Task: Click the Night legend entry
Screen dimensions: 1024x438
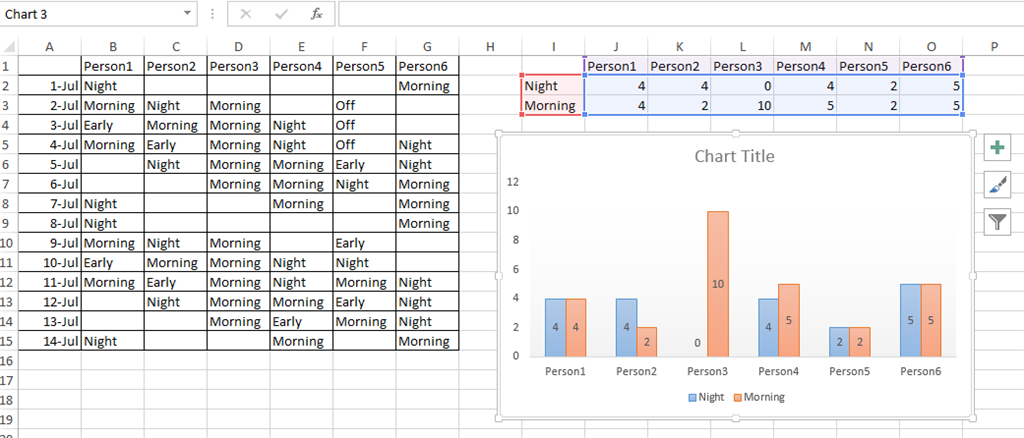Action: [706, 397]
